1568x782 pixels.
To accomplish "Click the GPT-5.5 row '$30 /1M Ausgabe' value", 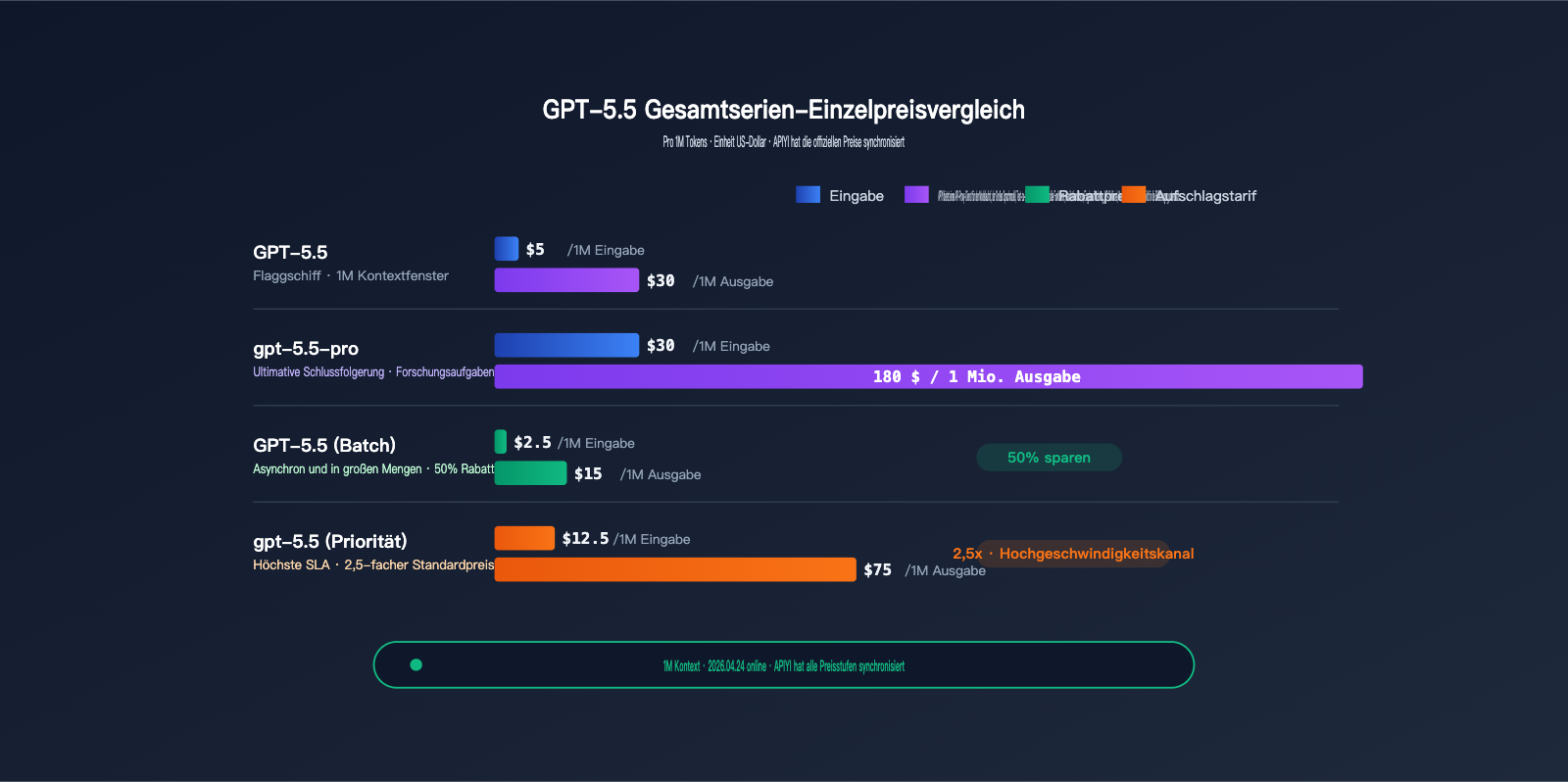I will (x=710, y=281).
